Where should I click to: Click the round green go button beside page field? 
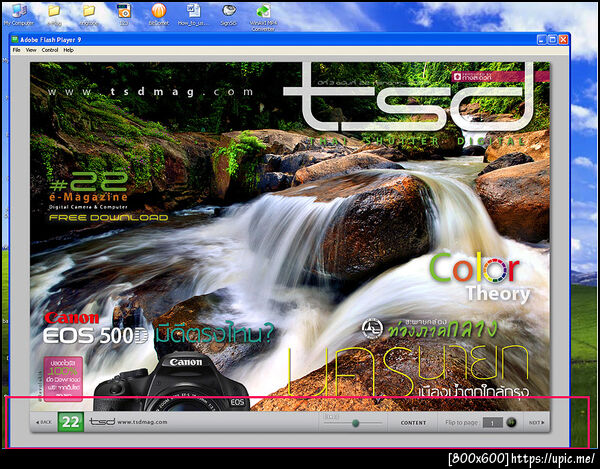[x=511, y=422]
